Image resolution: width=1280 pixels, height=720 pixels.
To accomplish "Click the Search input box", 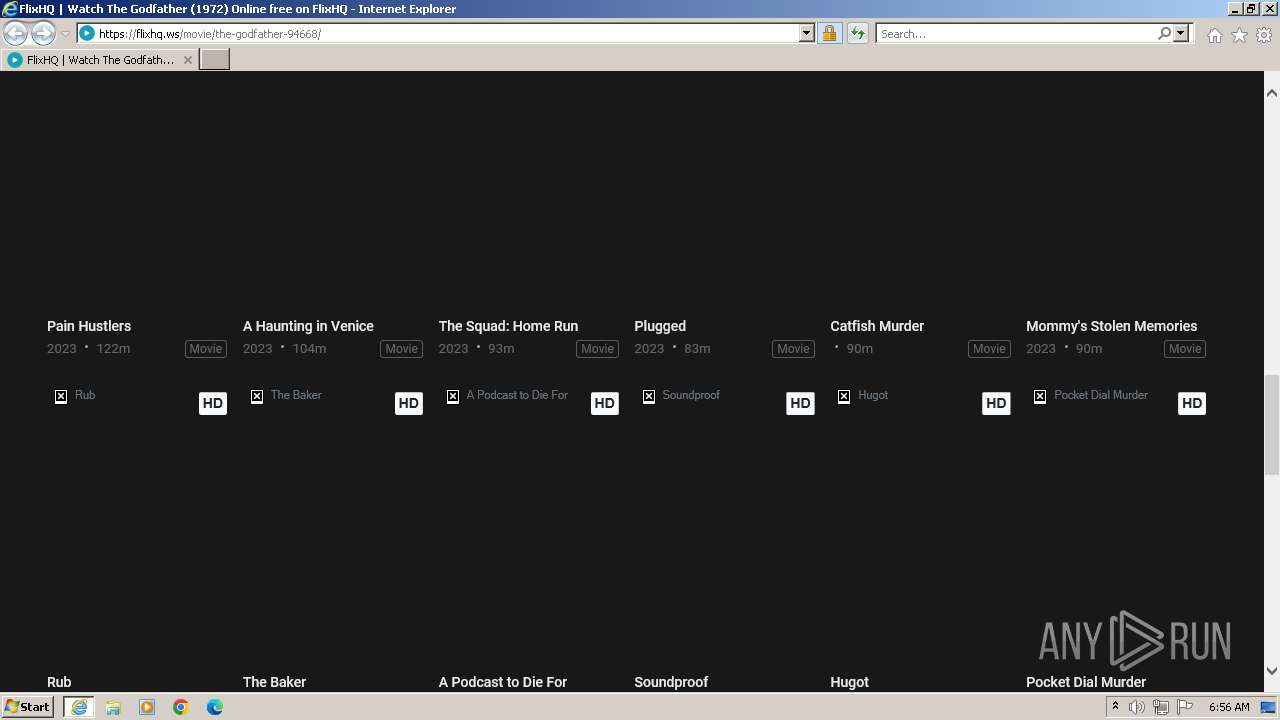I will (1016, 33).
